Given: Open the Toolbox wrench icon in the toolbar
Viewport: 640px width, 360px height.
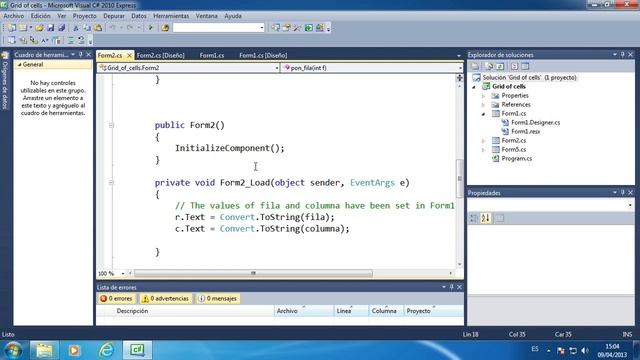Looking at the screenshot, I should click(x=298, y=28).
